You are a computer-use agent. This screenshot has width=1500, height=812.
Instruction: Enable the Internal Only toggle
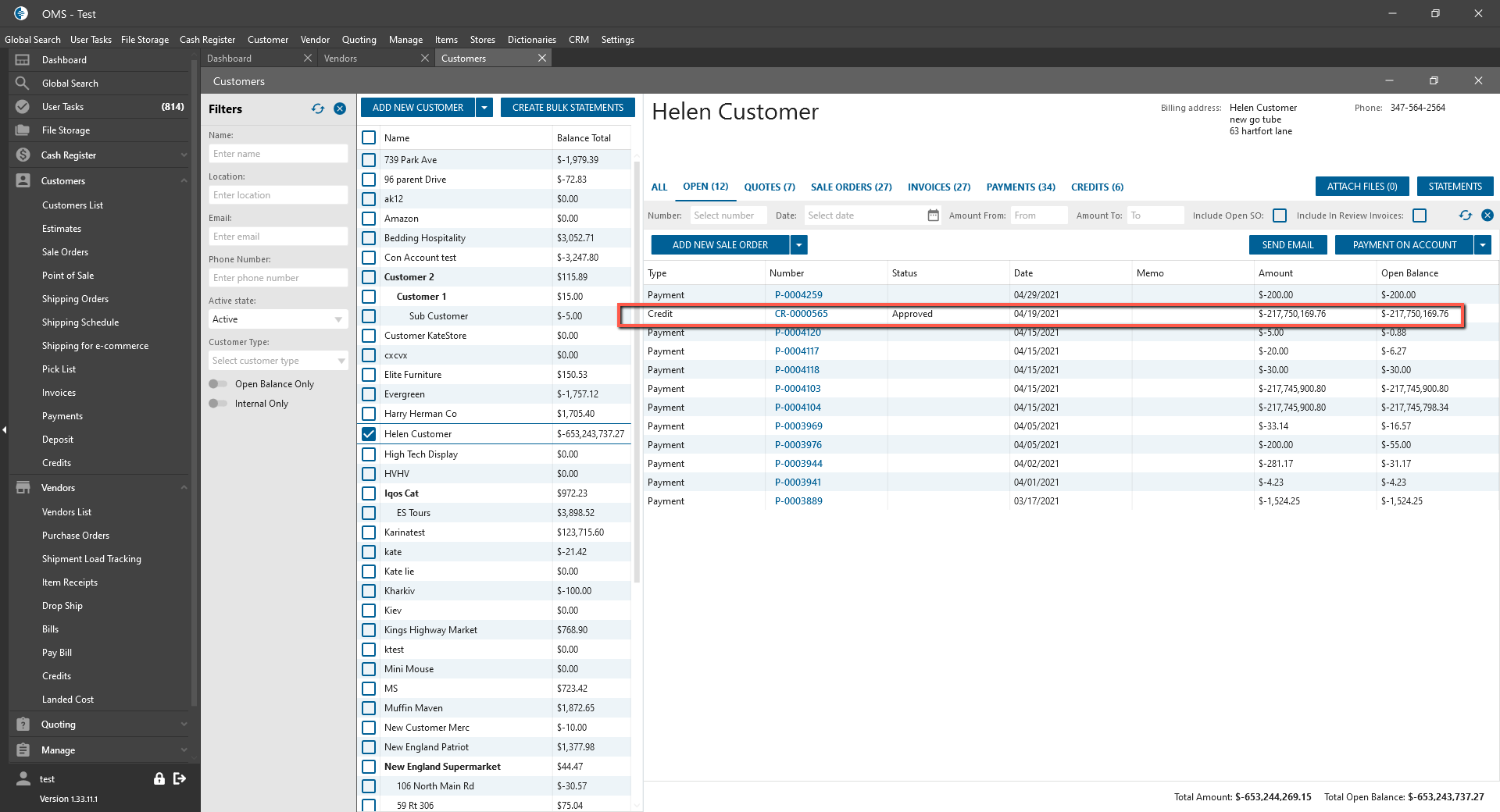[x=218, y=404]
